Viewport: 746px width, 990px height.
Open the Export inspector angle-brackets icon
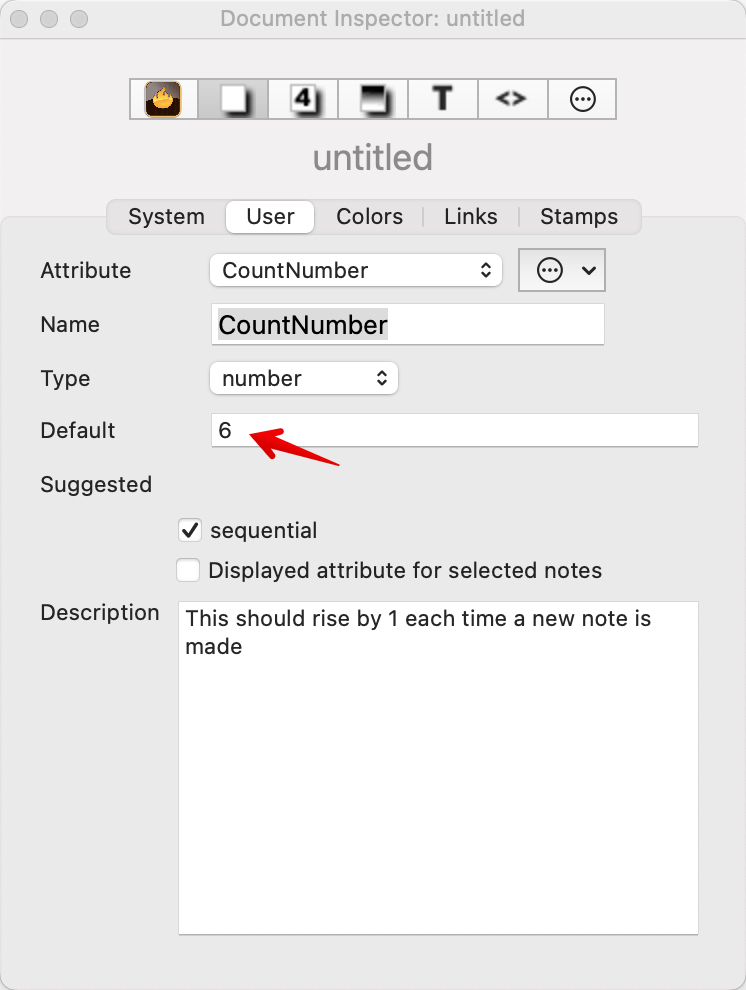pos(512,99)
